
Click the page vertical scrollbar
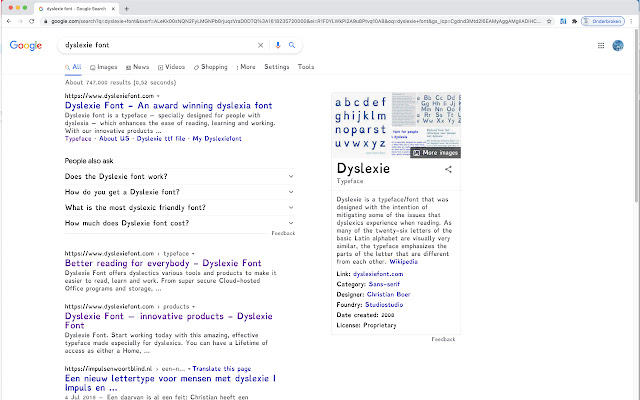[637, 114]
